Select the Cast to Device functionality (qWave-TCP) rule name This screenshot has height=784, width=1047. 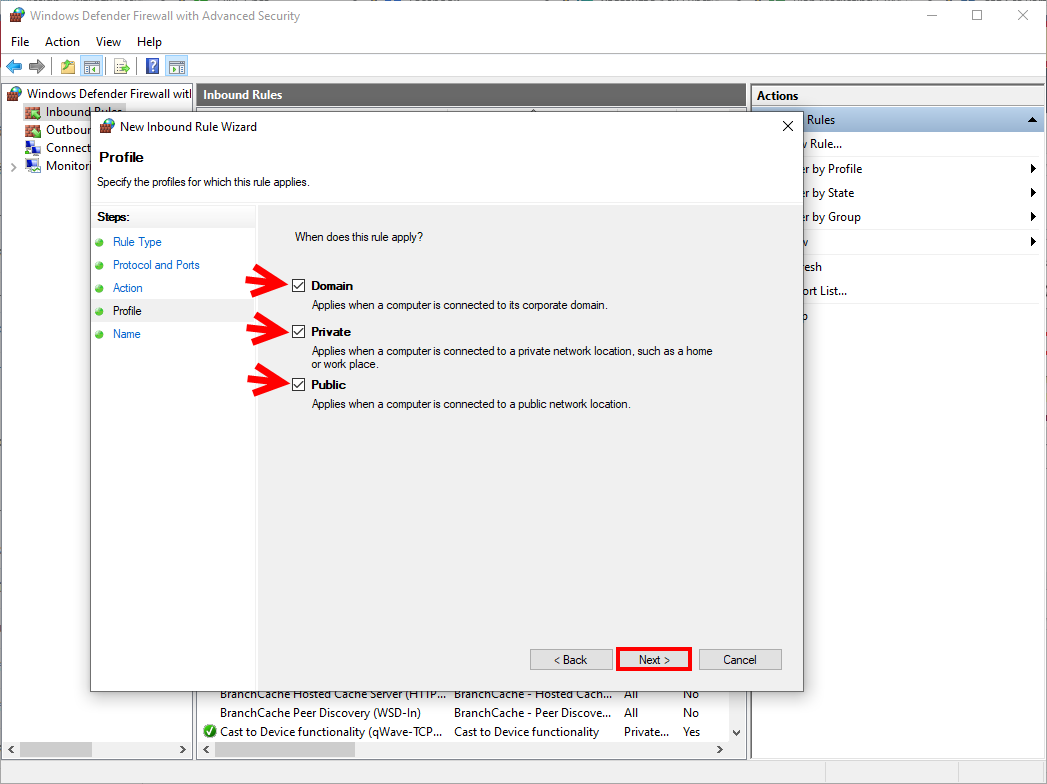click(331, 731)
